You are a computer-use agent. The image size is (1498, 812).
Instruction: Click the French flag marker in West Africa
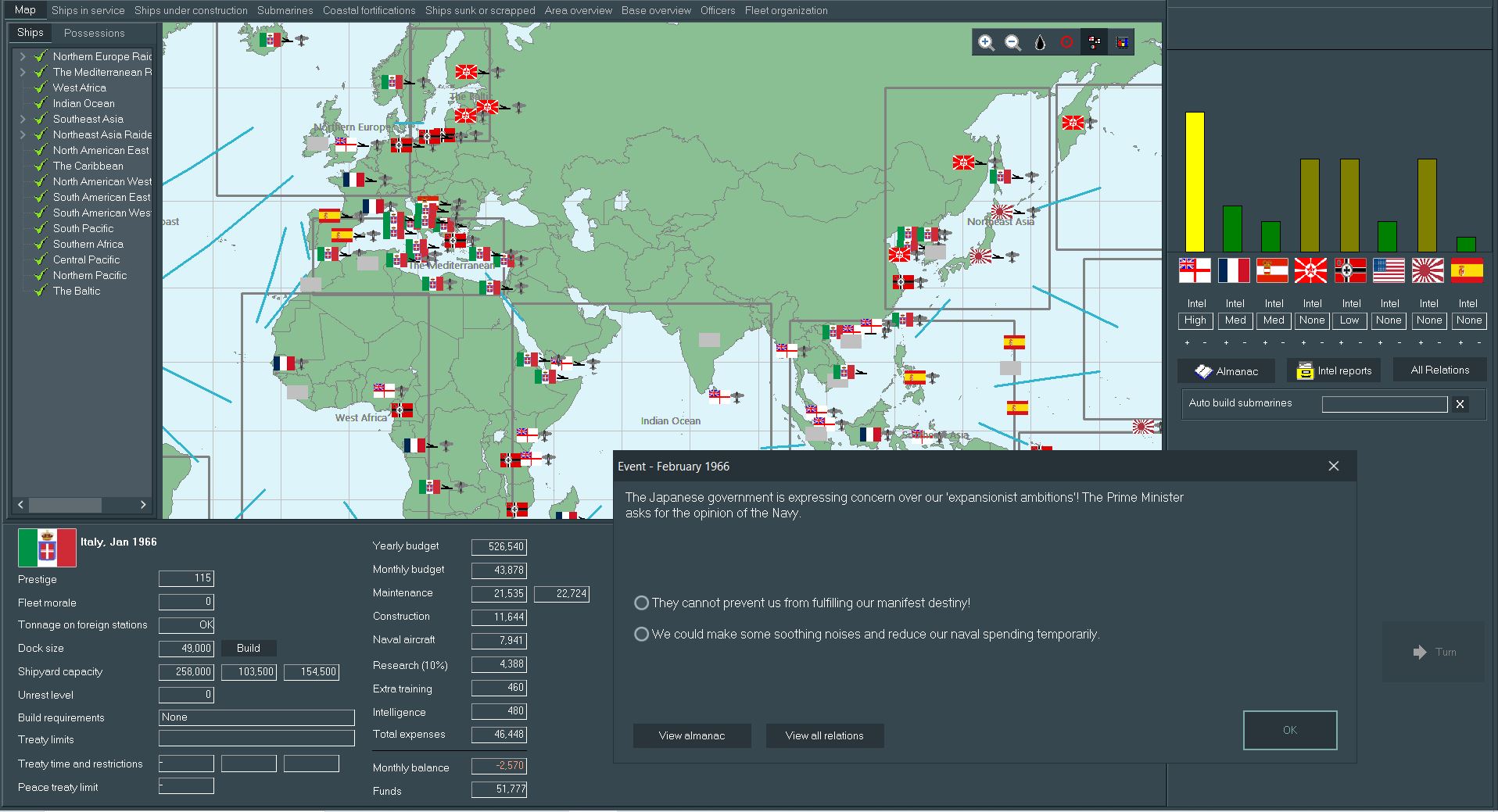click(284, 363)
